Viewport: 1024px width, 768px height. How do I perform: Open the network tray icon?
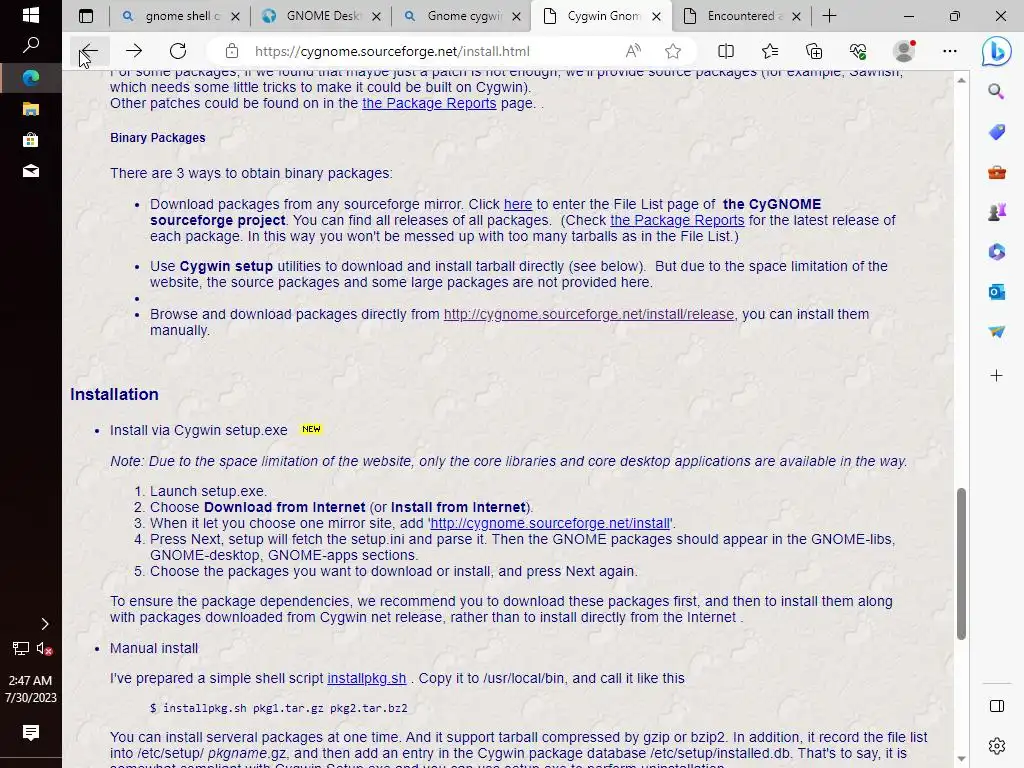[20, 648]
